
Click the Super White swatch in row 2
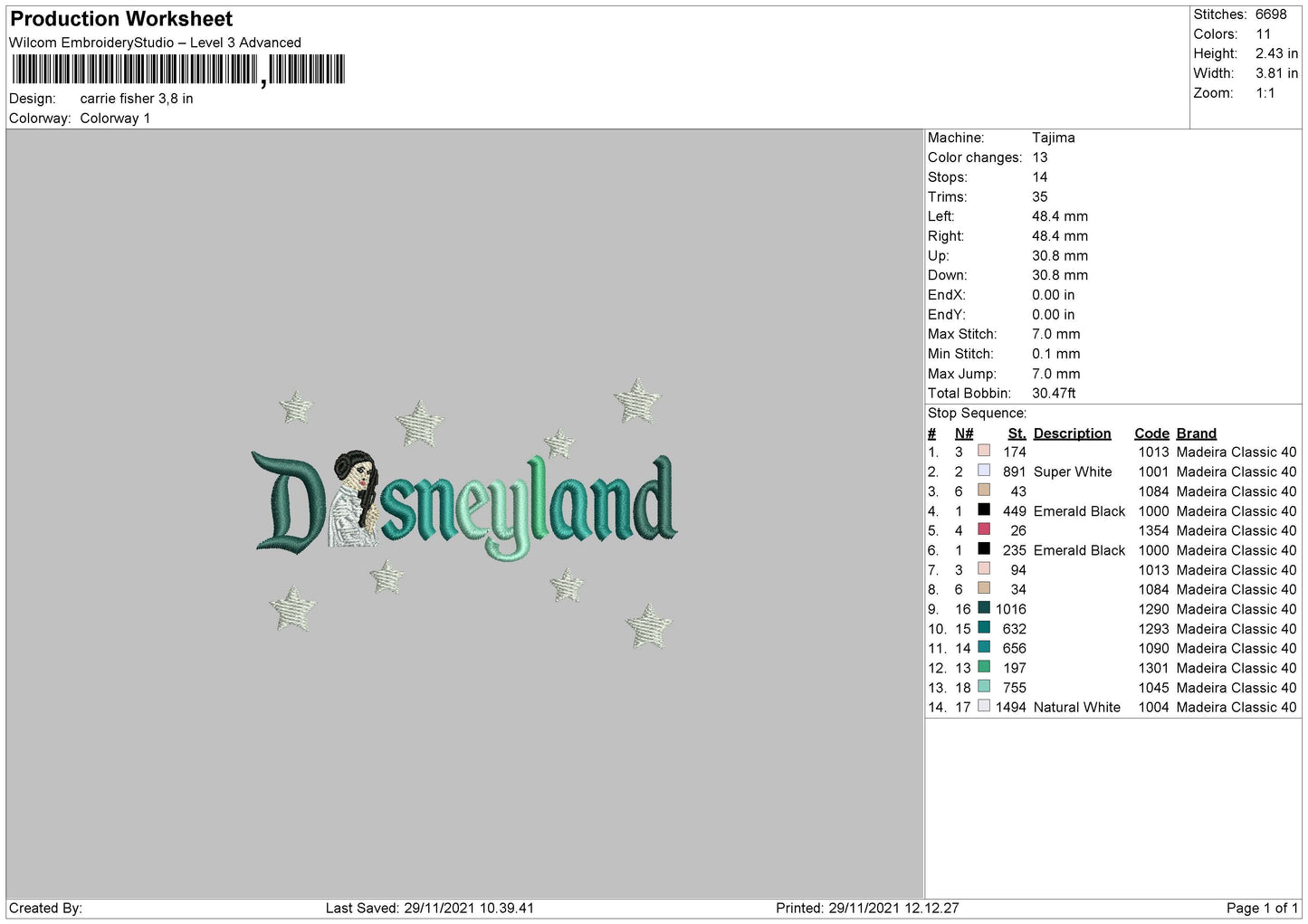coord(984,471)
